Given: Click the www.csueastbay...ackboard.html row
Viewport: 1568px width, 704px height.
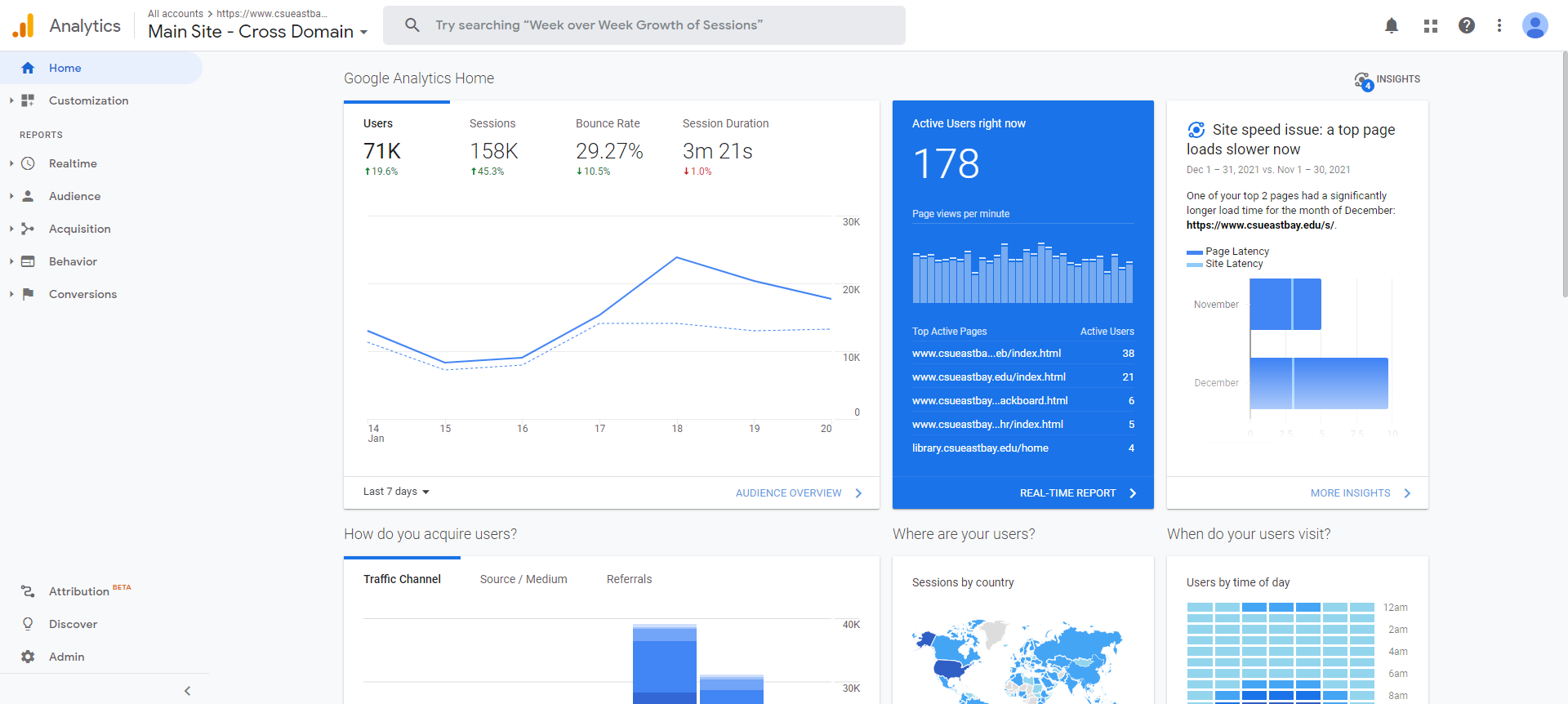Looking at the screenshot, I should click(x=1023, y=401).
